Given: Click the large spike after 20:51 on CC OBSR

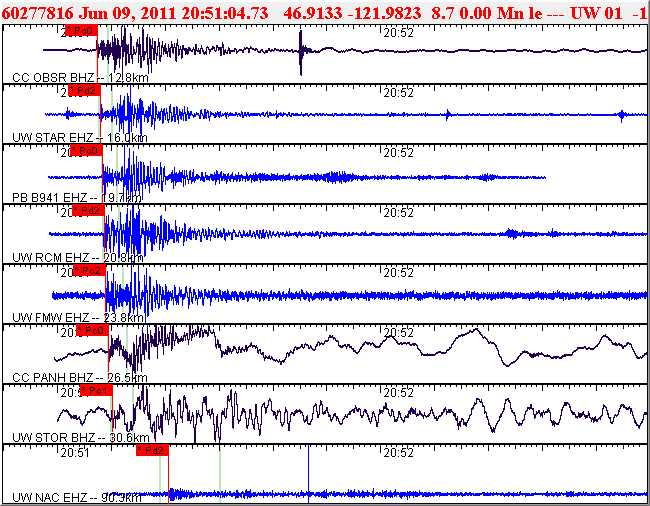Looking at the screenshot, I should click(301, 52).
